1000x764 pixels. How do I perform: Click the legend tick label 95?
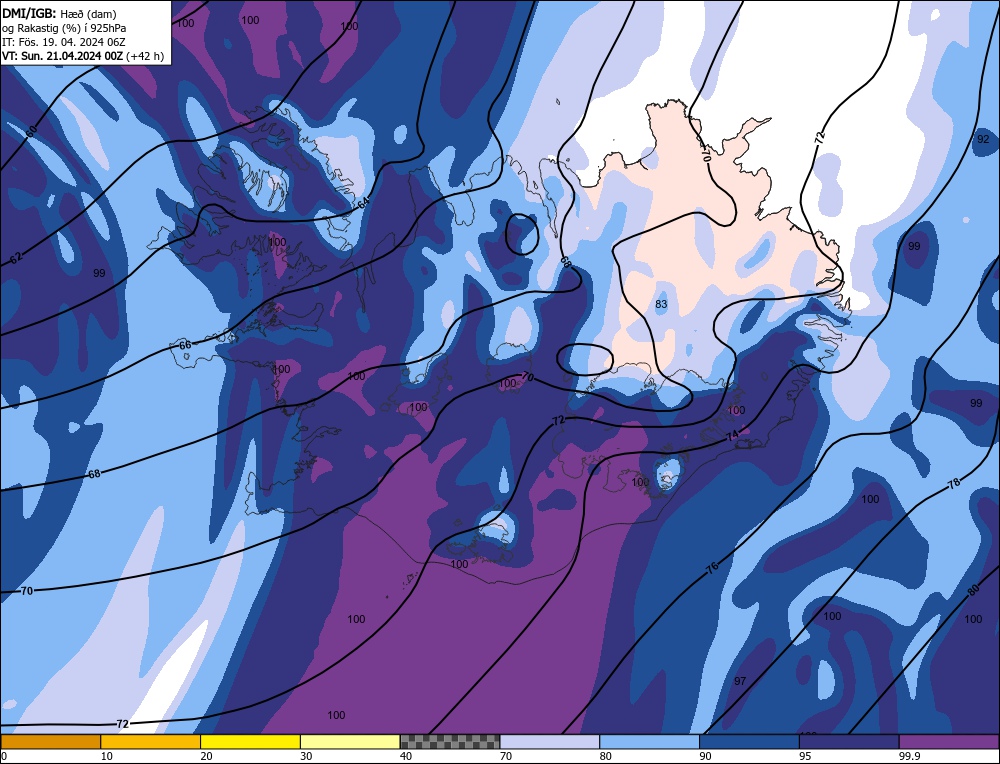[x=805, y=756]
